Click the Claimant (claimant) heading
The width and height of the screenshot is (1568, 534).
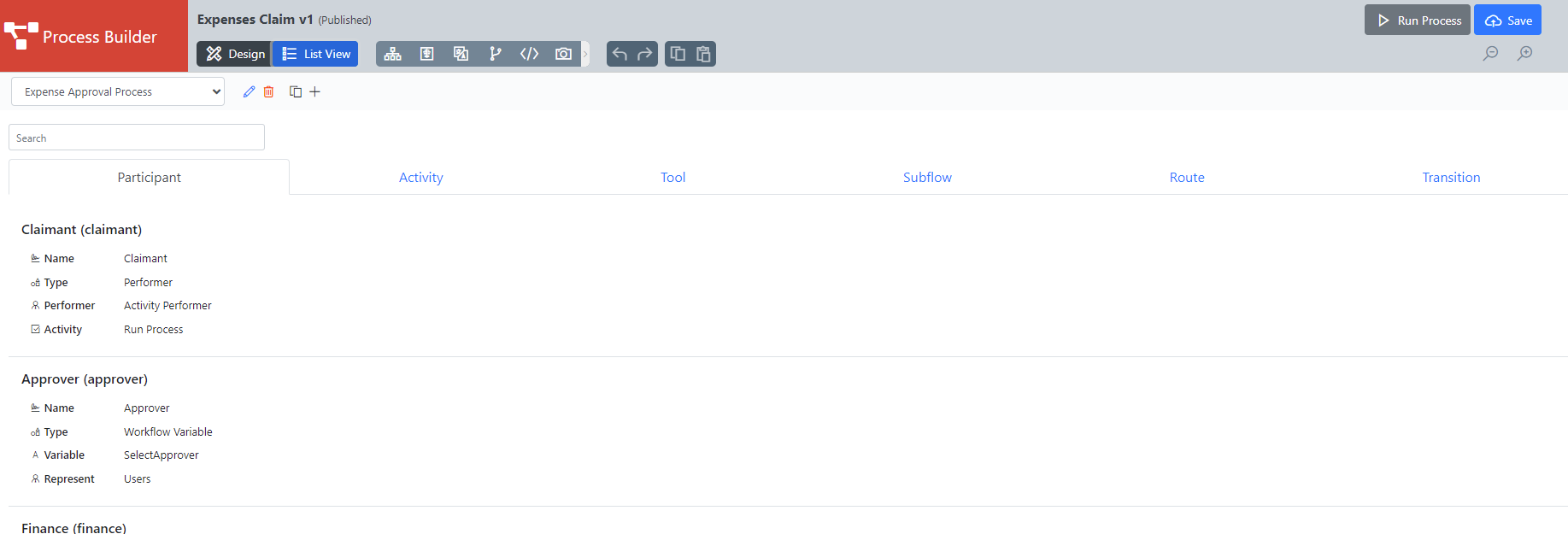coord(82,229)
